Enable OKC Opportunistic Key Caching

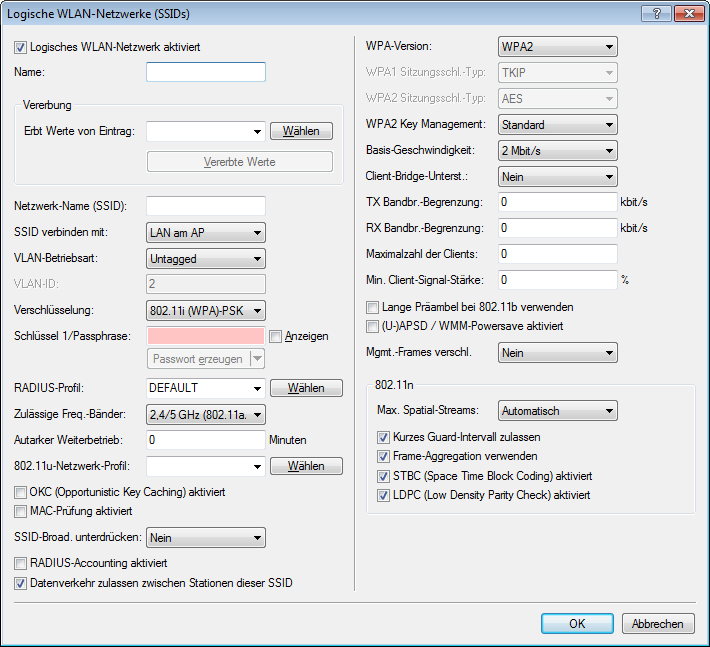coord(22,492)
